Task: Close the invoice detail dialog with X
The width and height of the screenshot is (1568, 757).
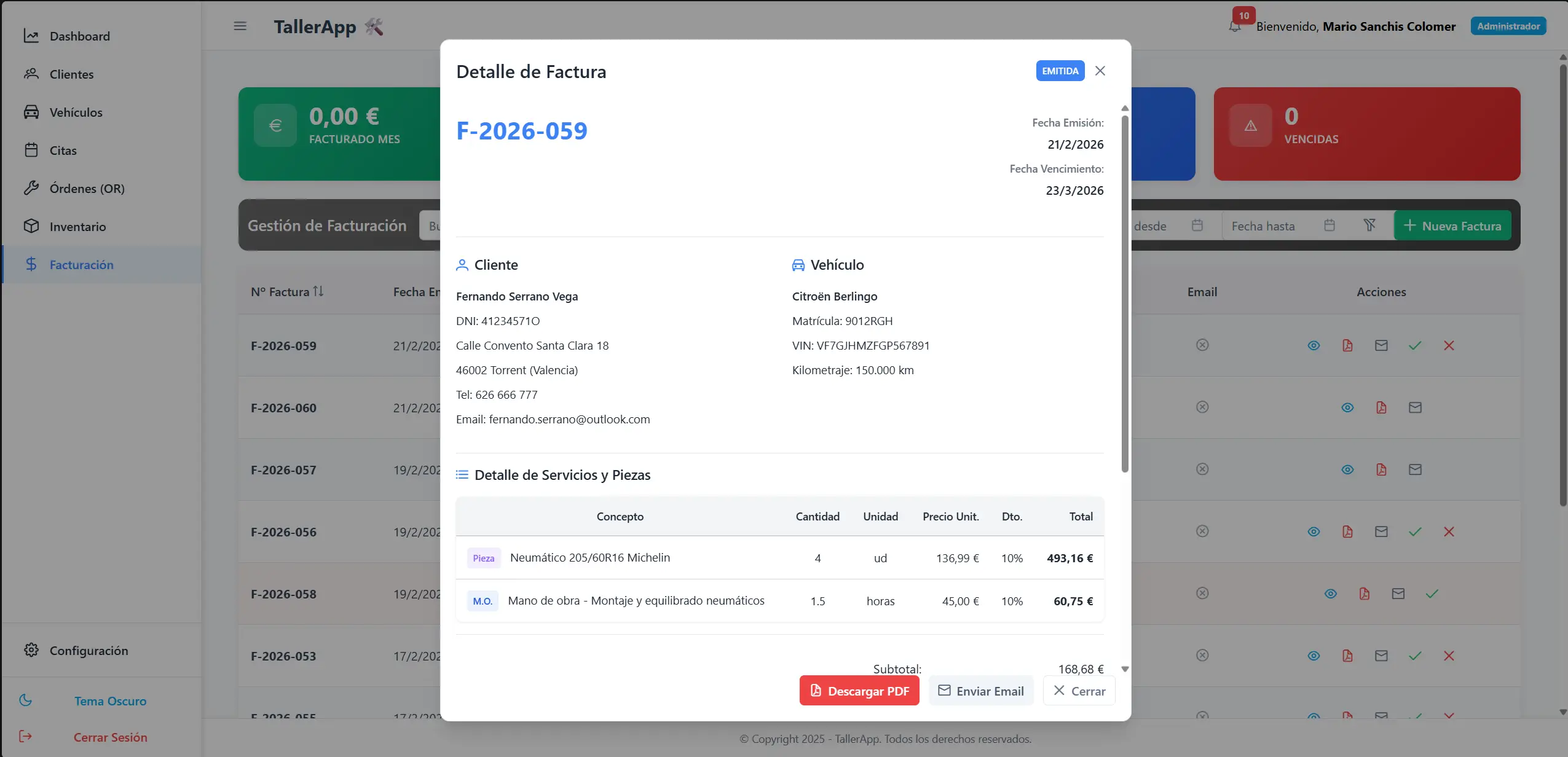Action: tap(1100, 71)
